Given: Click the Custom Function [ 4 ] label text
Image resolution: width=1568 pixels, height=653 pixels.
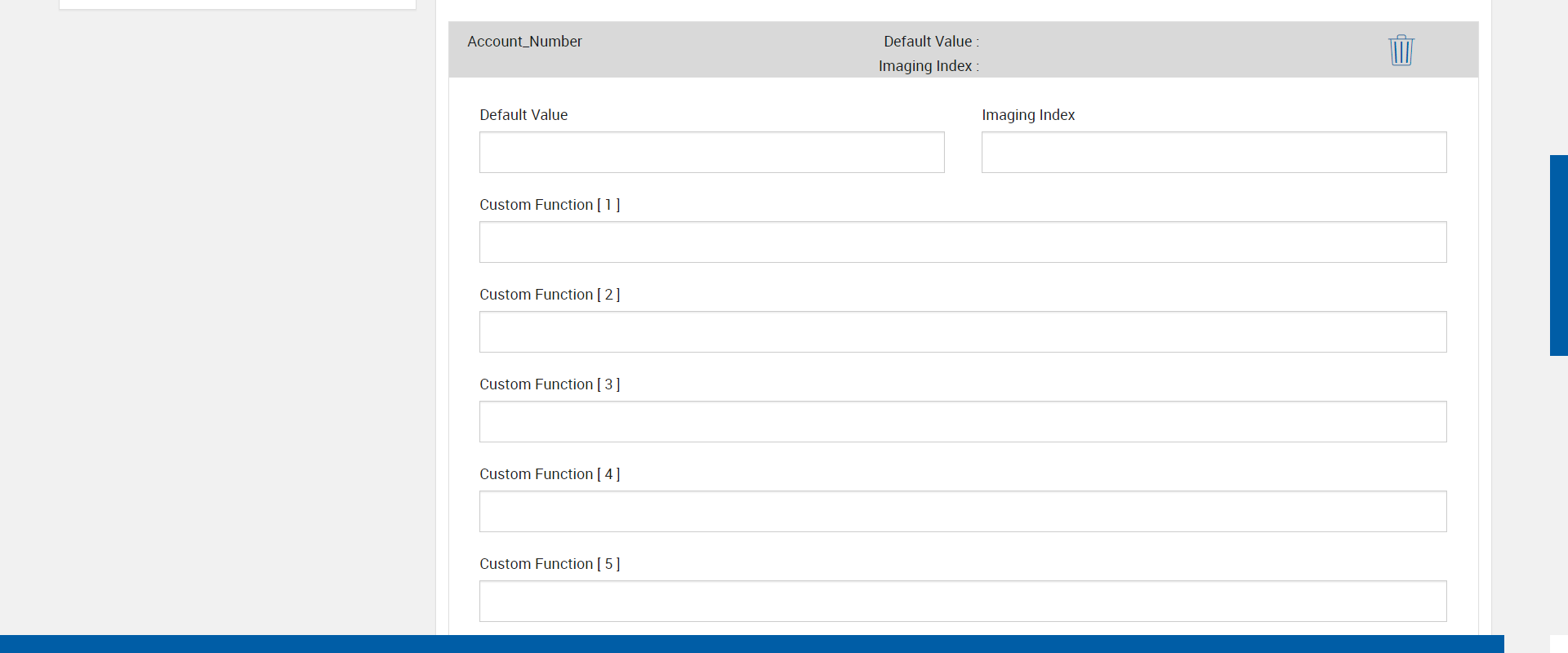Looking at the screenshot, I should pyautogui.click(x=550, y=474).
